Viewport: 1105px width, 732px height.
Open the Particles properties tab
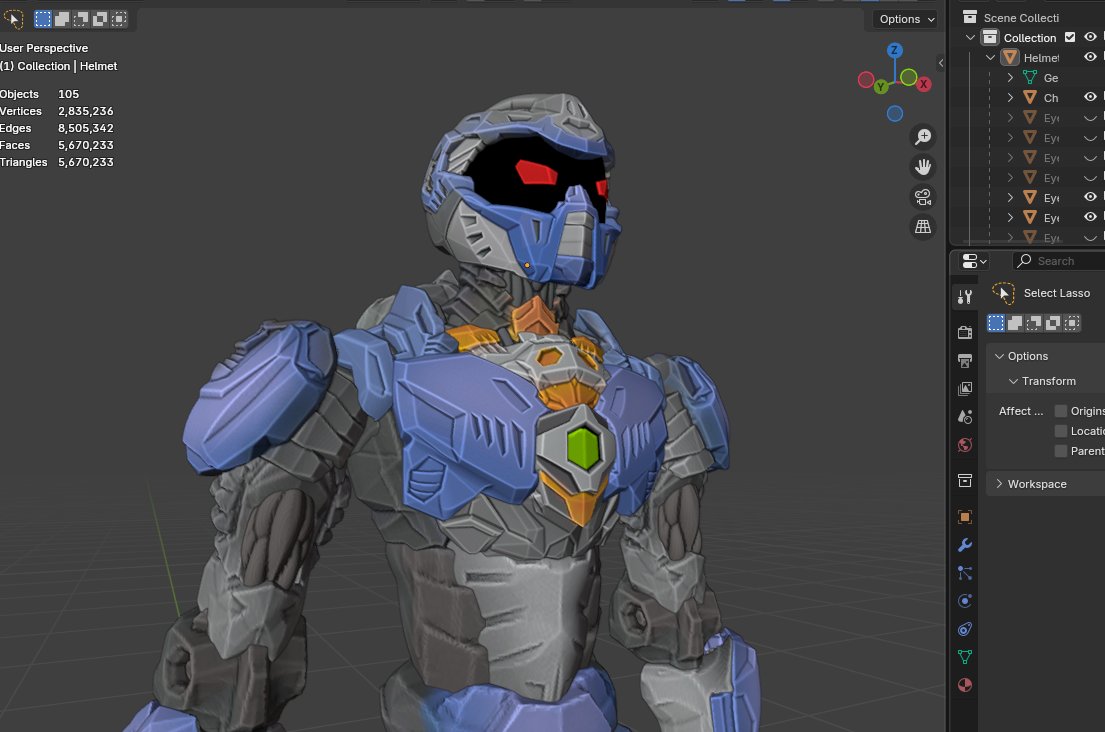pyautogui.click(x=965, y=573)
